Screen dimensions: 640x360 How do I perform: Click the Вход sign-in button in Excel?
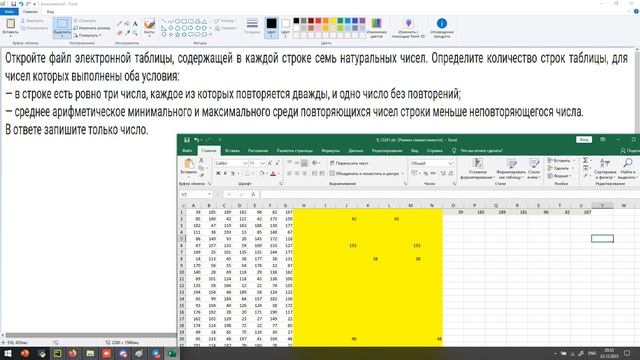coord(584,140)
